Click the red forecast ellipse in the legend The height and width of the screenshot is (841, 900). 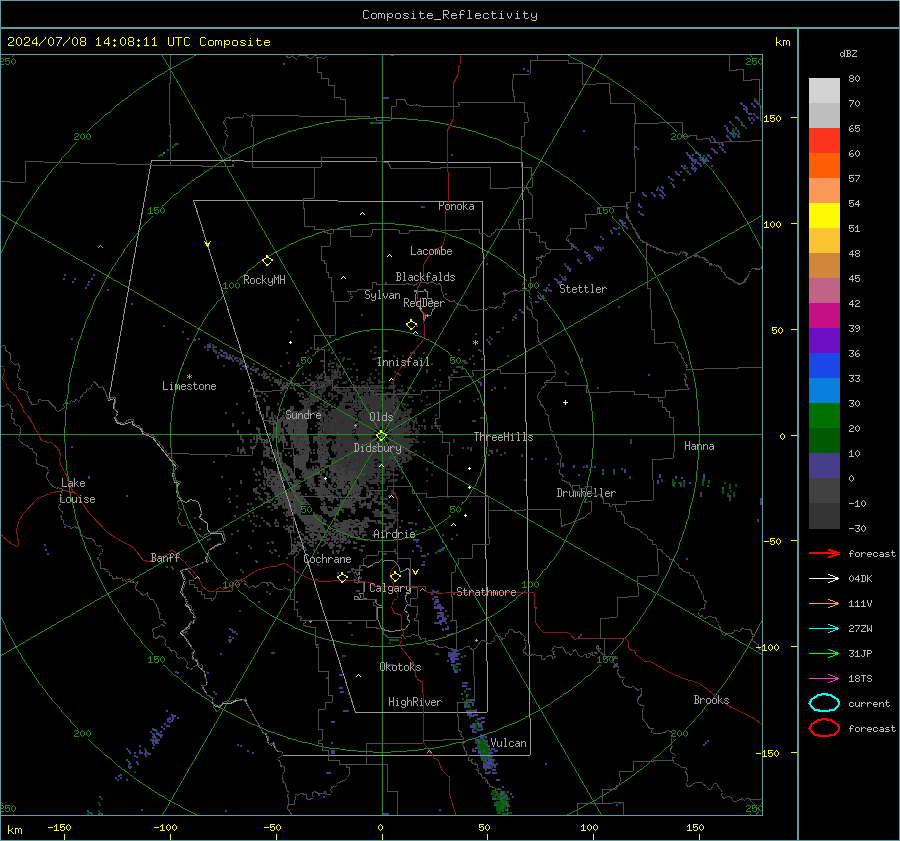pos(824,728)
